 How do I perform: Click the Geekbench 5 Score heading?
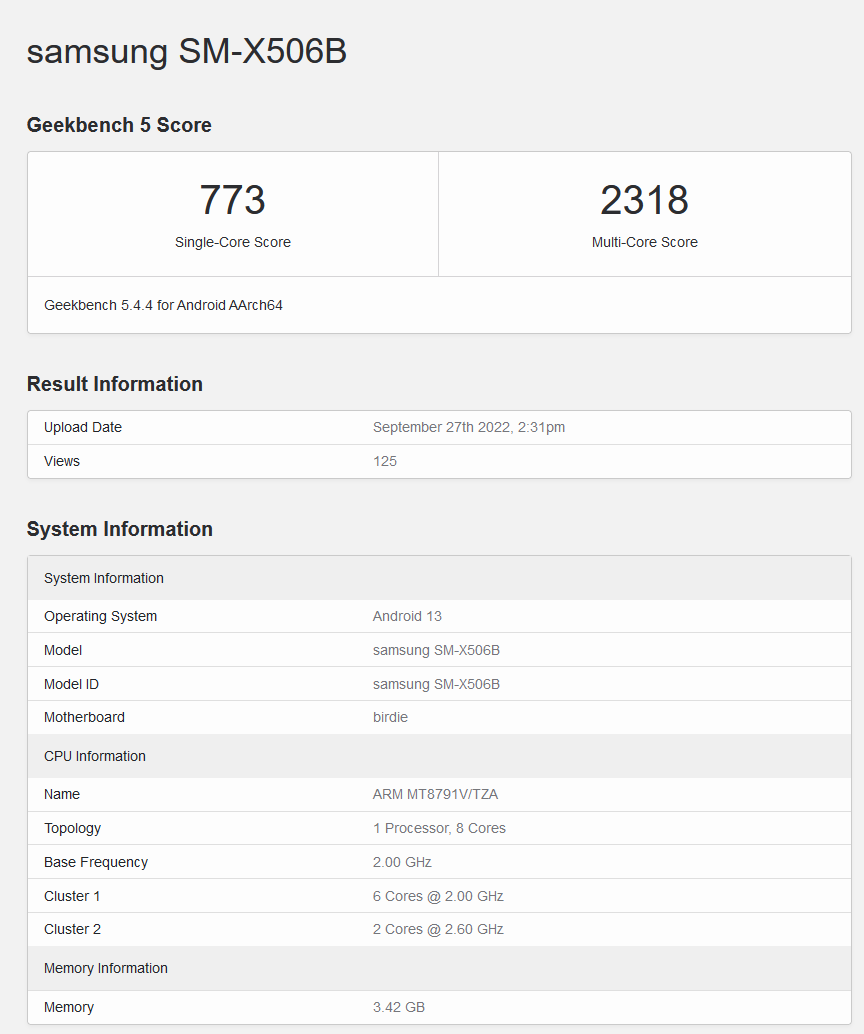point(119,125)
